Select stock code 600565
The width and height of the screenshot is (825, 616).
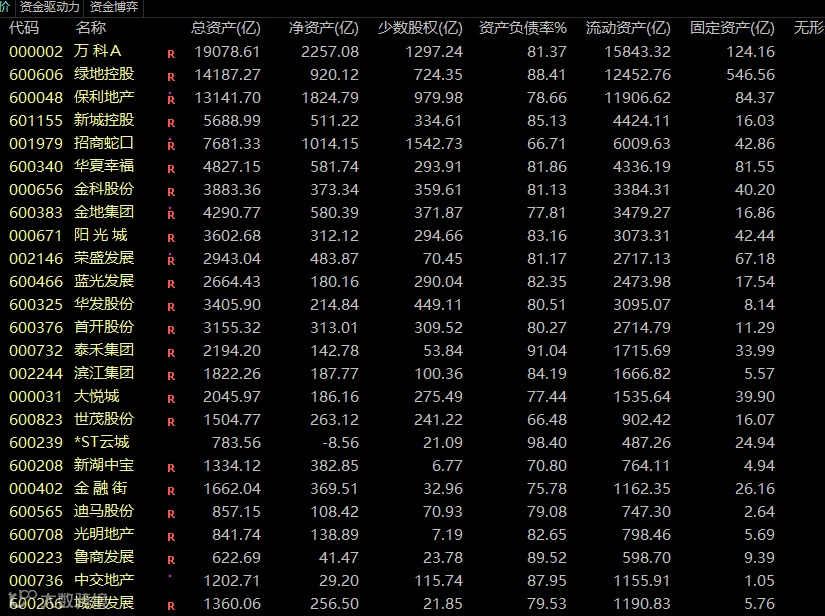tap(36, 512)
